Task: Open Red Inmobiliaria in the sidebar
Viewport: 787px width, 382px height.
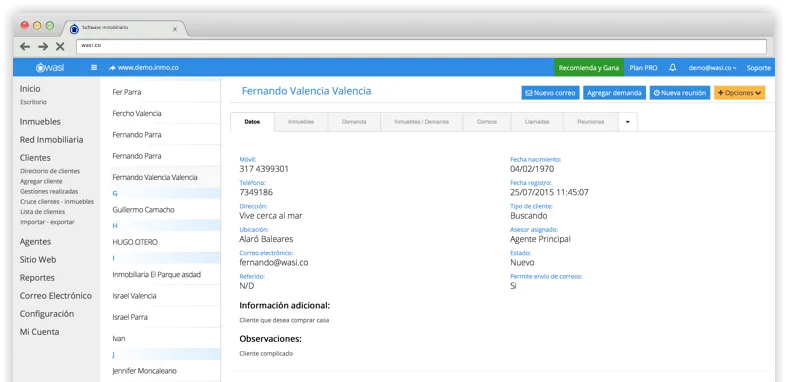Action: (51, 140)
